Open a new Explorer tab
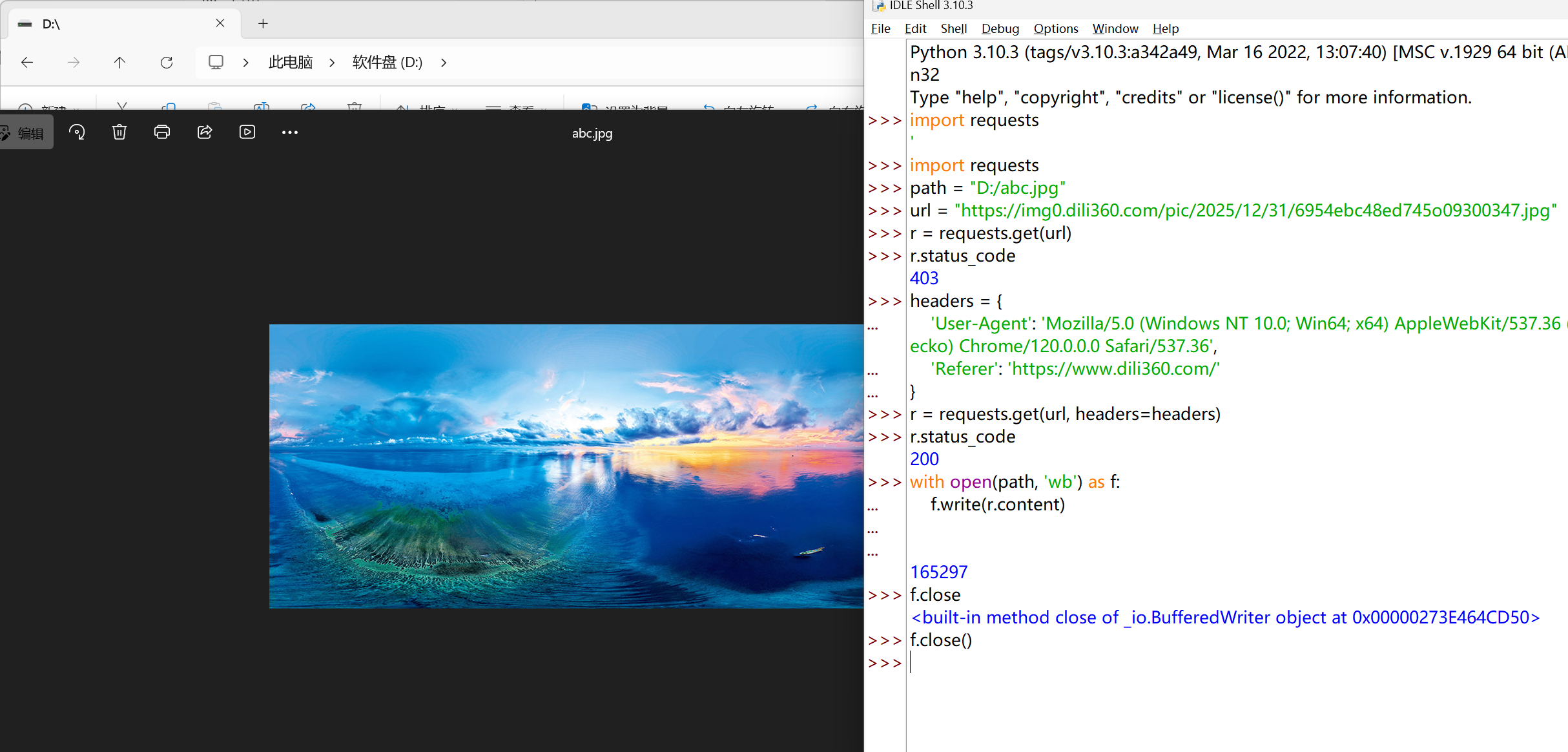 pos(263,24)
